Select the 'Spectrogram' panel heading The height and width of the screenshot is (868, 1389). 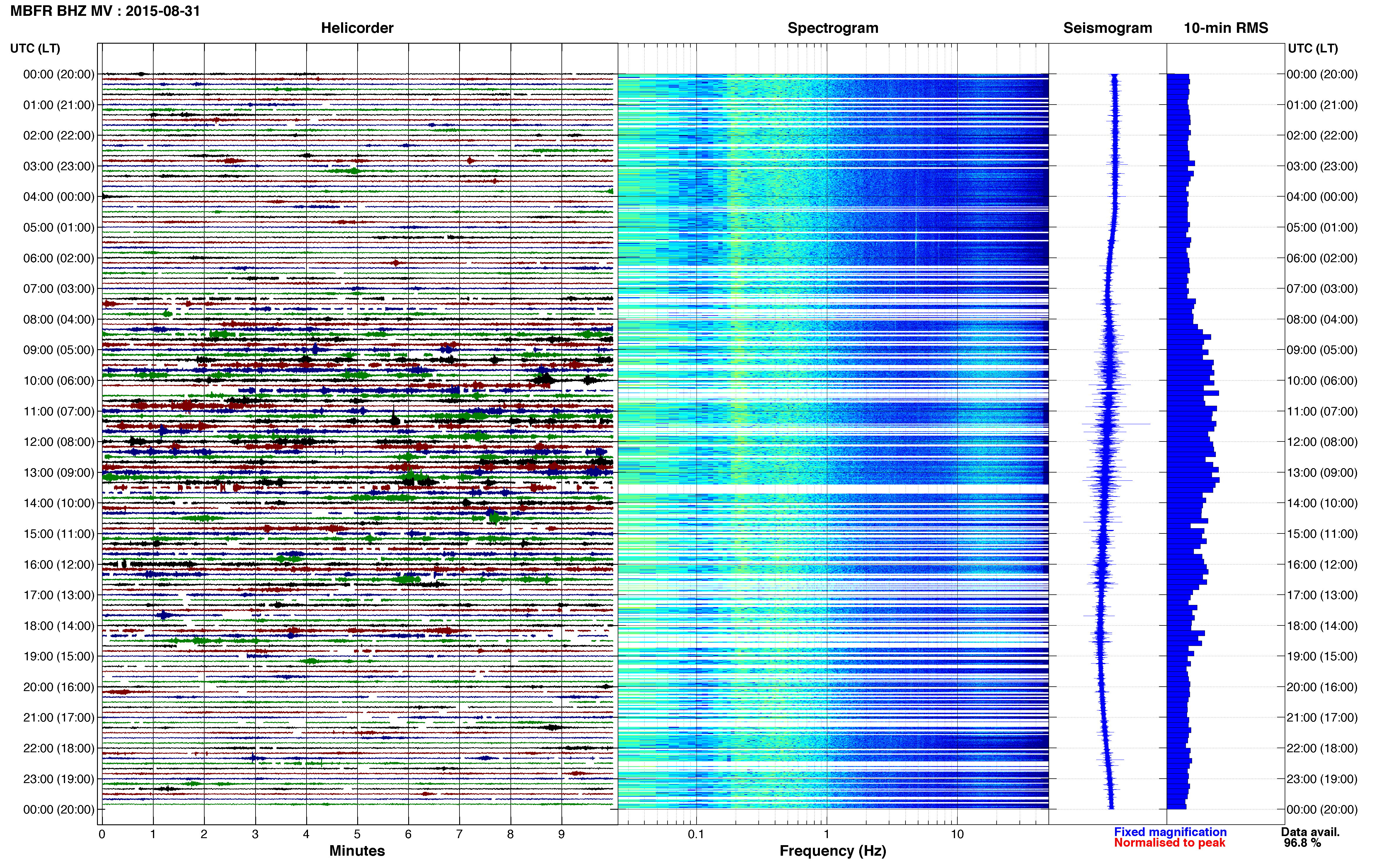[833, 28]
